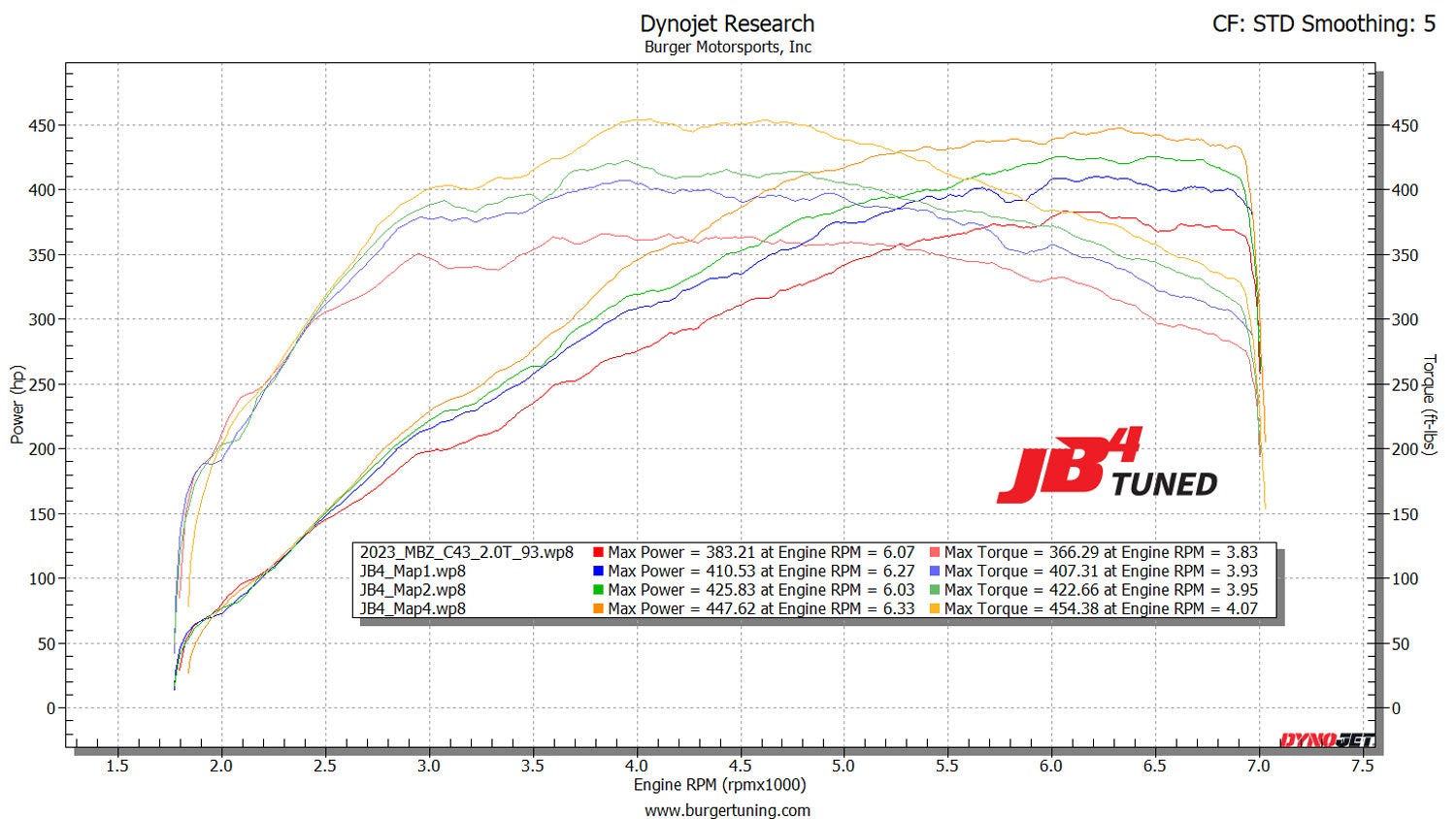
Task: Click the light orange Max Torque swatch
Action: point(934,608)
